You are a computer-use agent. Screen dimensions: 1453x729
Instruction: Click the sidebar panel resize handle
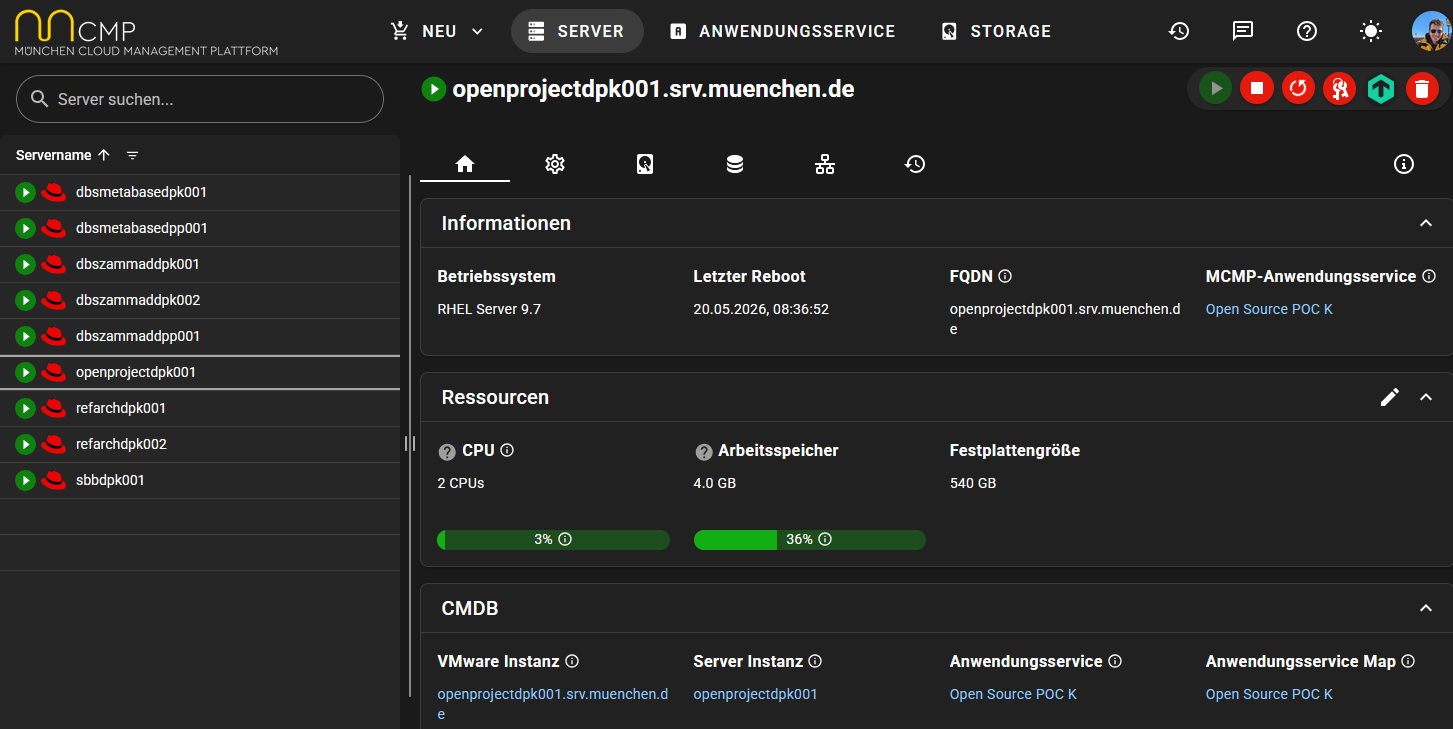409,443
